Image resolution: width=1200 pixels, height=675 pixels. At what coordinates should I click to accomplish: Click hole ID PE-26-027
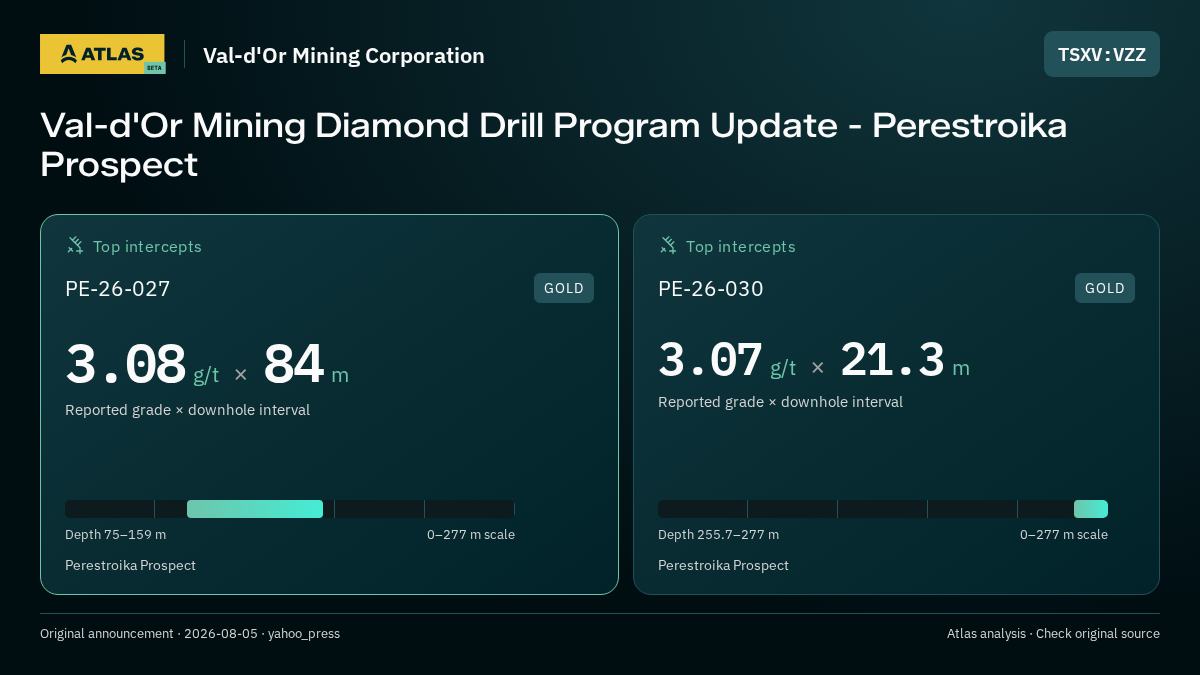point(118,289)
